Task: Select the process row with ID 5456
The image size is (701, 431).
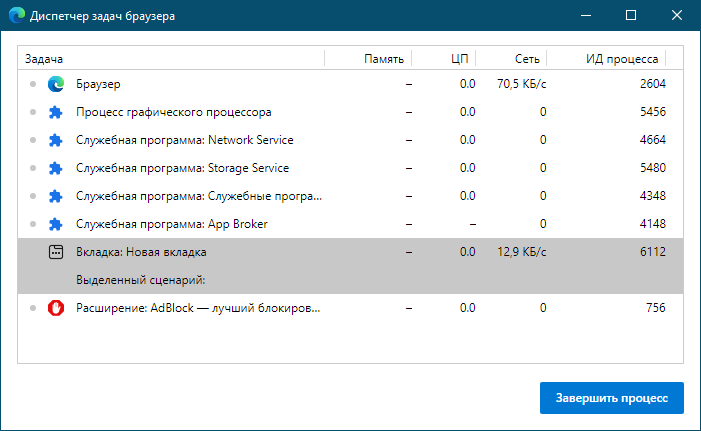Action: (350, 112)
